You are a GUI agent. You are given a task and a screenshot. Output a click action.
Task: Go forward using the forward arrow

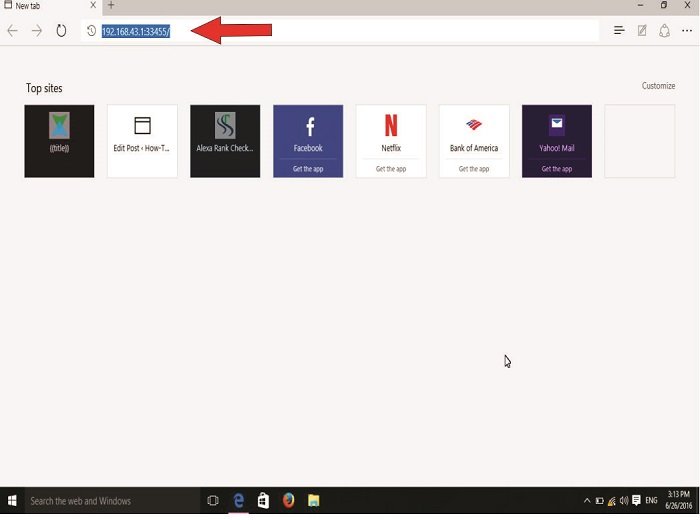point(37,31)
